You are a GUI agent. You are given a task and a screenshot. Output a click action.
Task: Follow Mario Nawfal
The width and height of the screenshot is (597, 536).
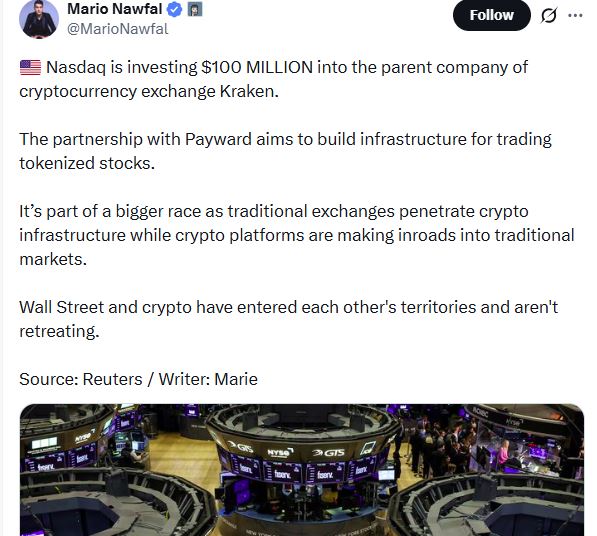coord(492,15)
